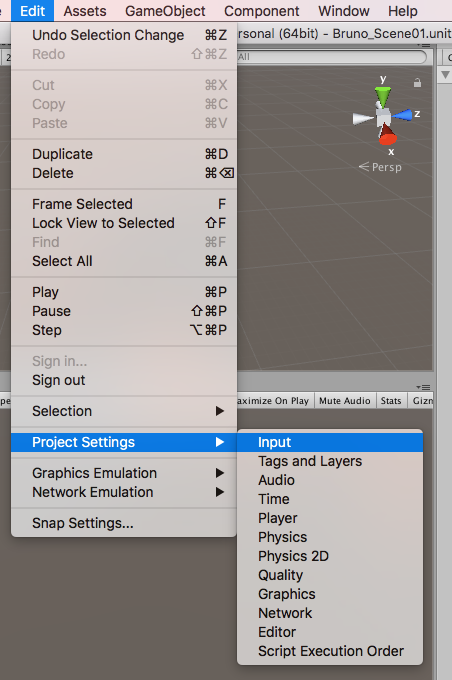Choose Play from the Edit menu

click(x=124, y=292)
